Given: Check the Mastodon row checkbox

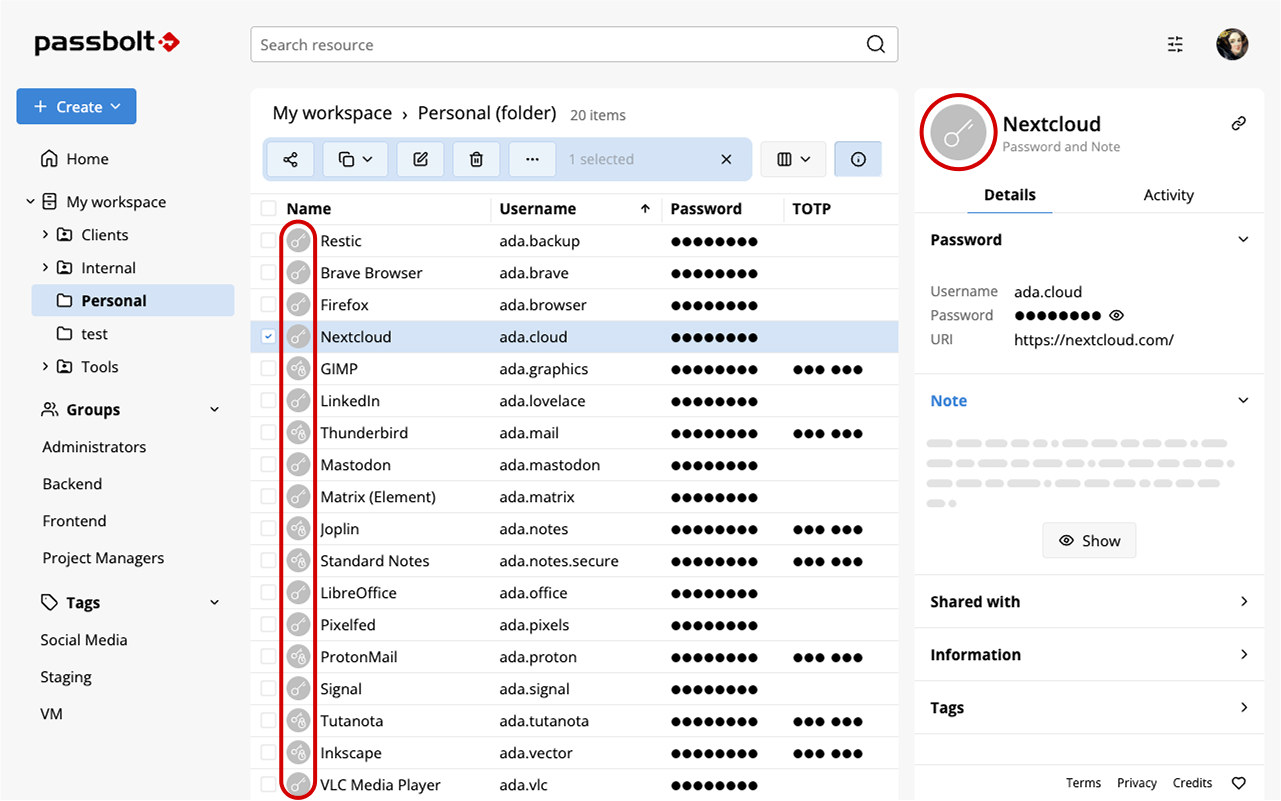Looking at the screenshot, I should (268, 465).
